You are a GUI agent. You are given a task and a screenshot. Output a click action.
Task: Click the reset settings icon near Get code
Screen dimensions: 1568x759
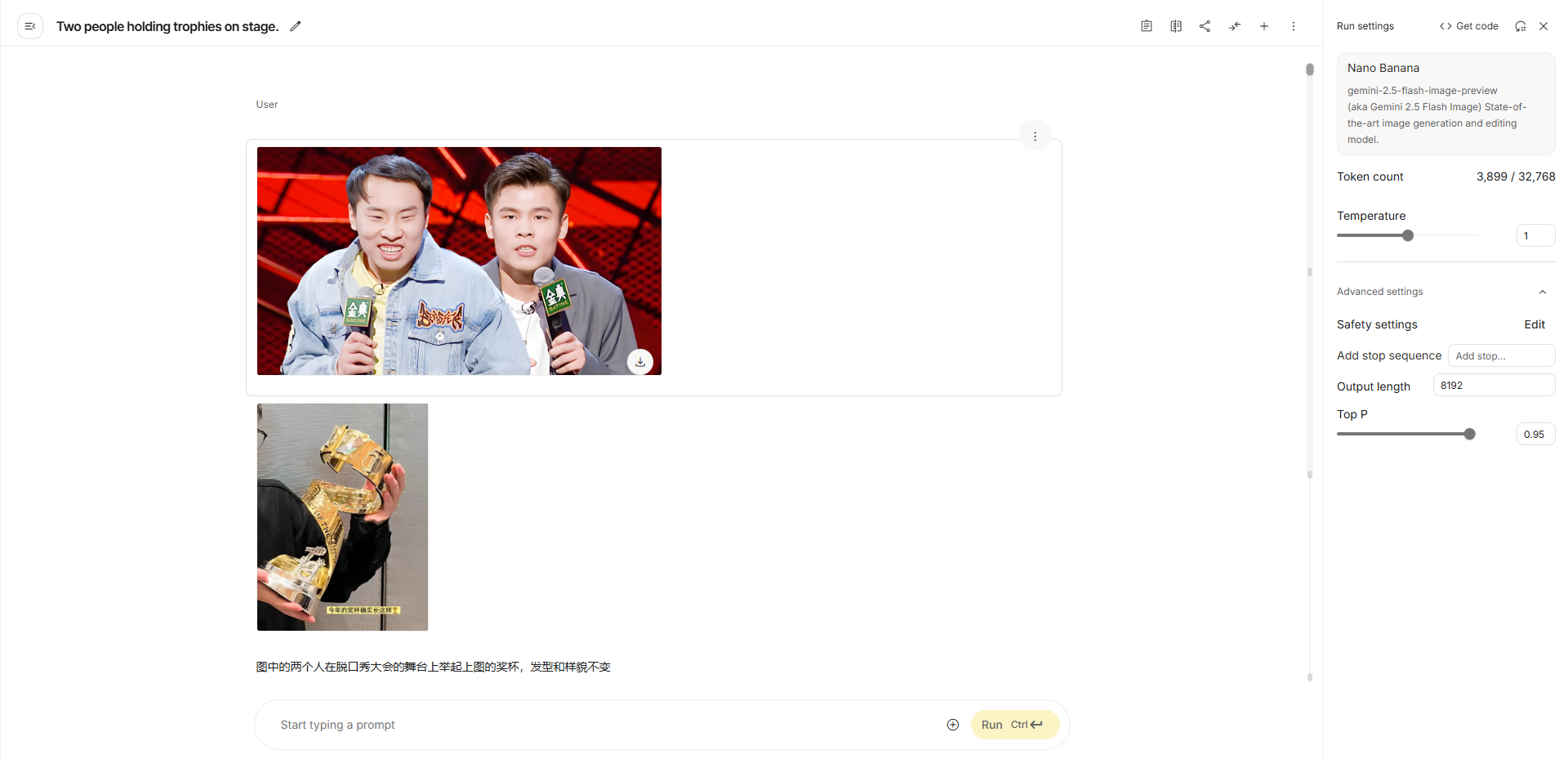(1521, 26)
